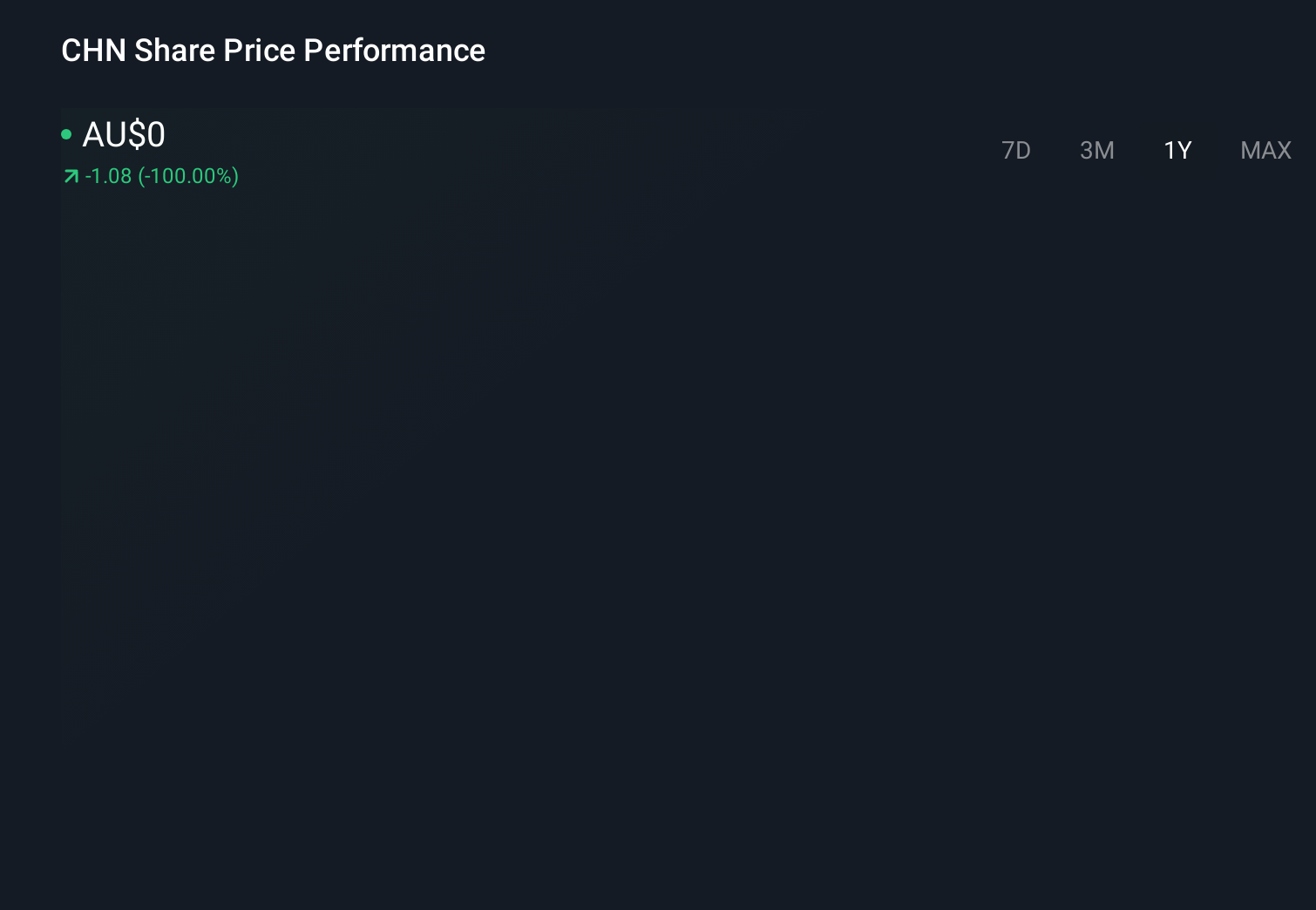Click the CHN Share Price Performance heading
The height and width of the screenshot is (910, 1316).
tap(273, 51)
